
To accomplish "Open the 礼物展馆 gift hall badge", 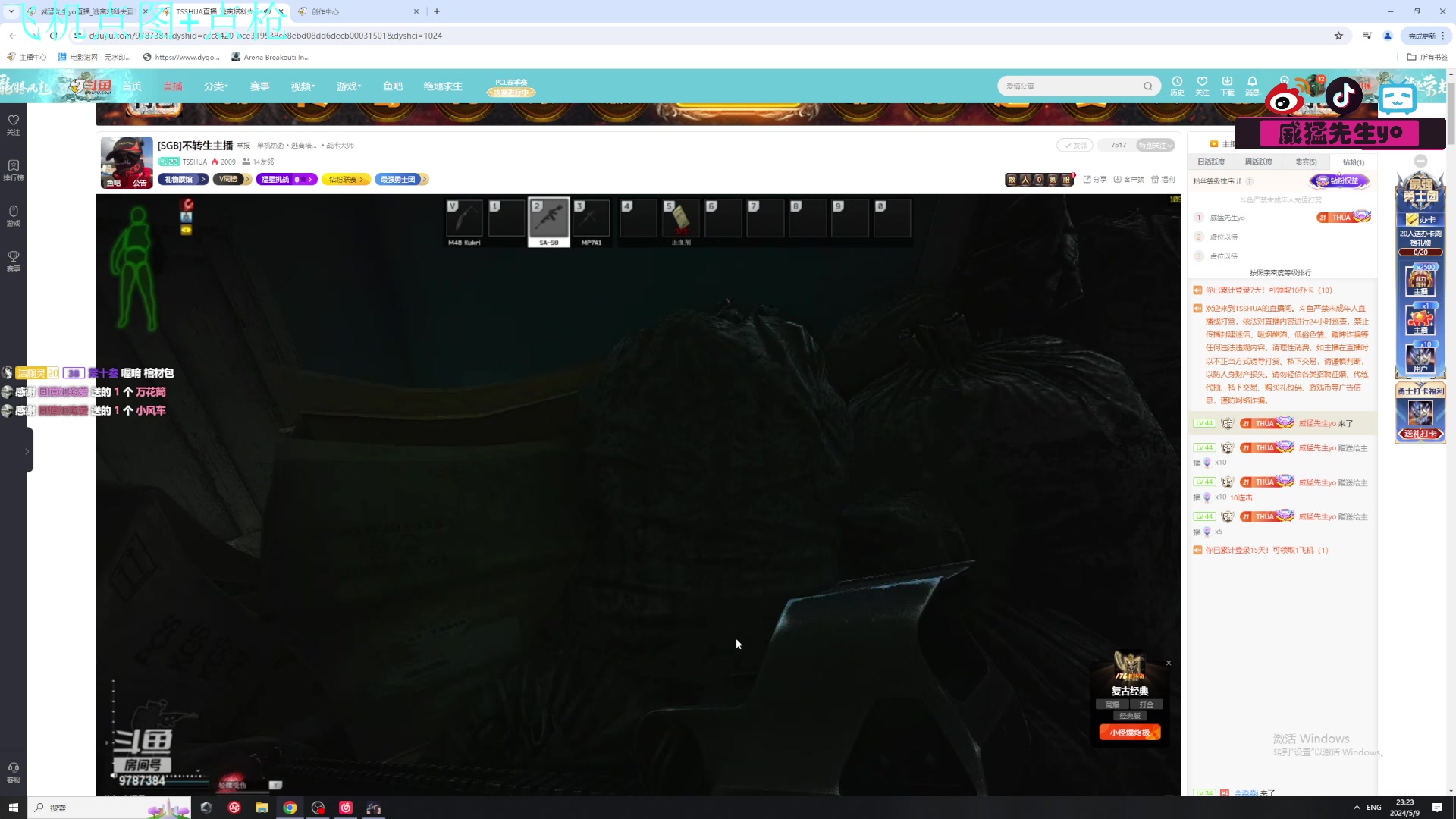I will coord(183,180).
